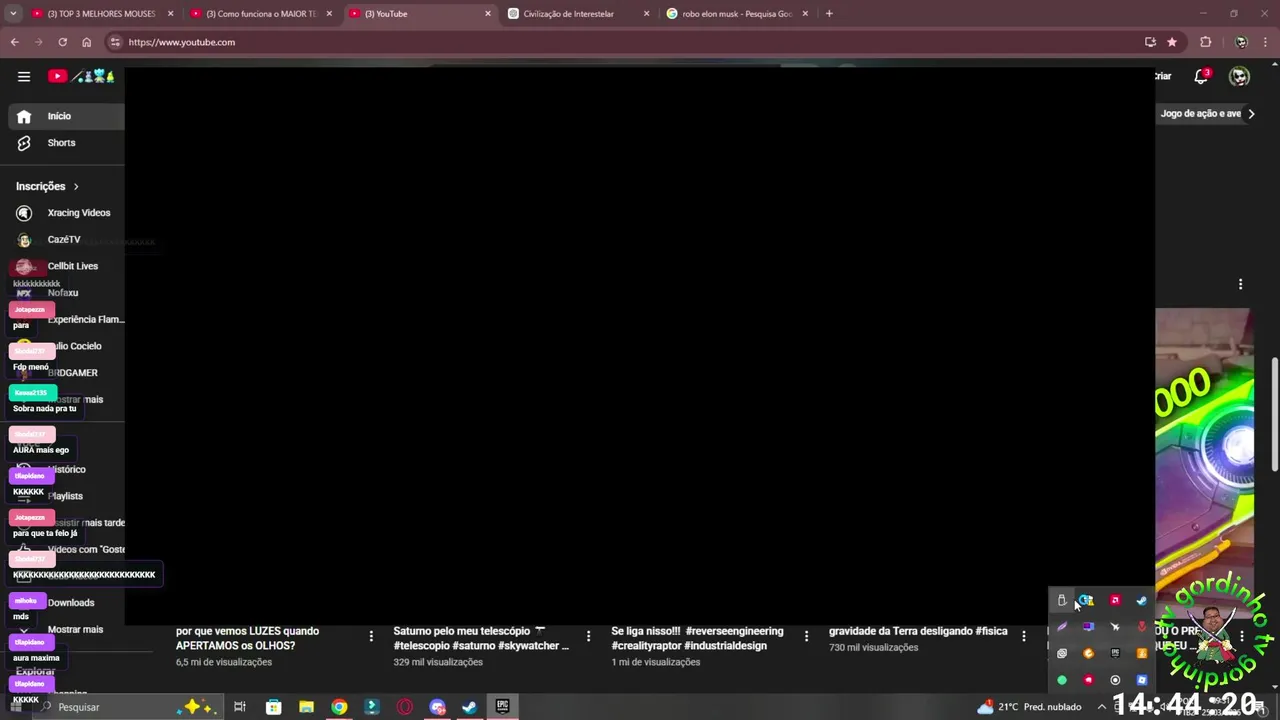
Task: Open Microsoft Store from taskbar
Action: tap(273, 707)
